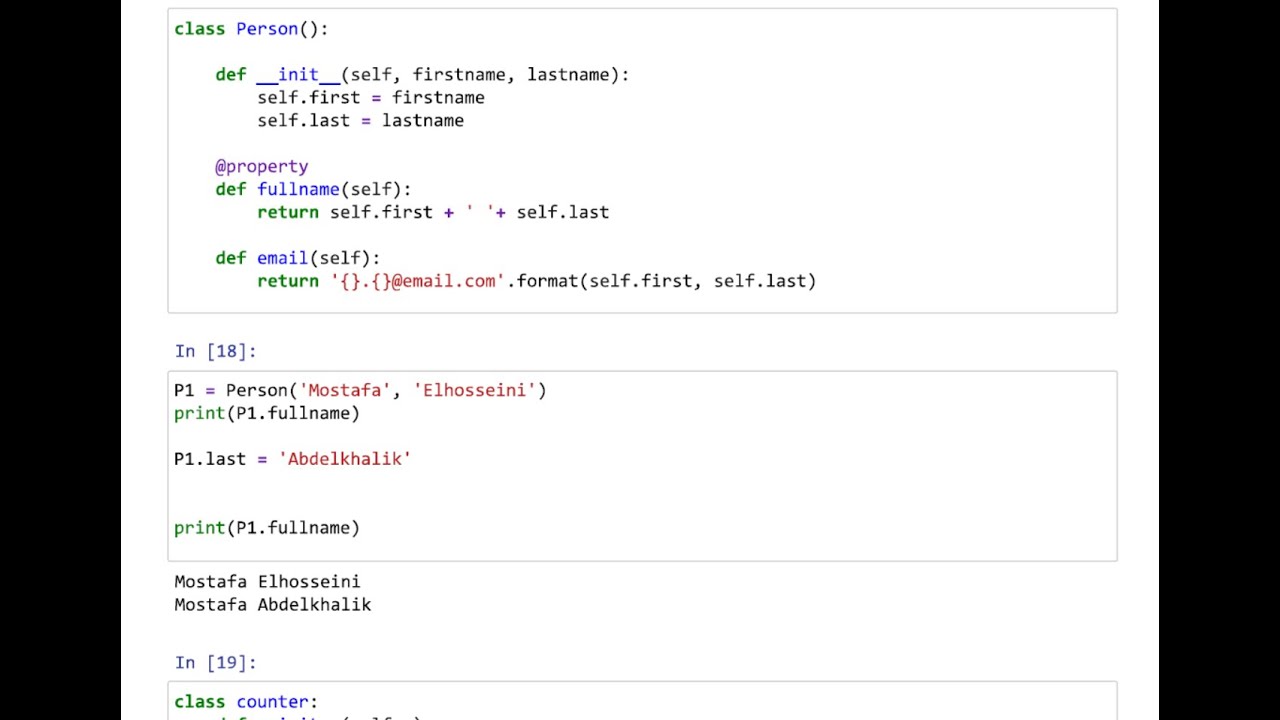Click output 'Mostafa Elhosseini'

coord(267,582)
